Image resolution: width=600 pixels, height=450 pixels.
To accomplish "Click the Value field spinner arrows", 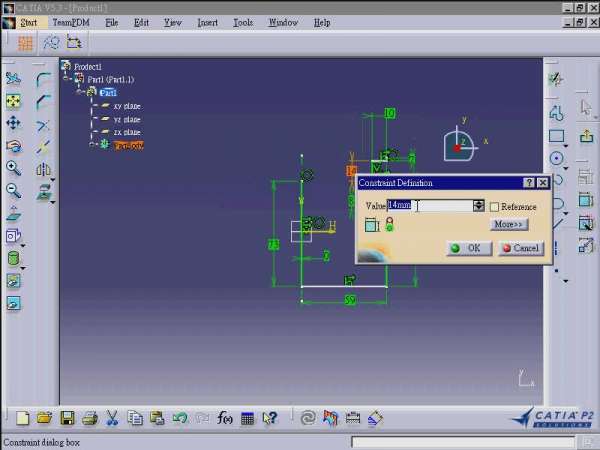I will pos(479,206).
